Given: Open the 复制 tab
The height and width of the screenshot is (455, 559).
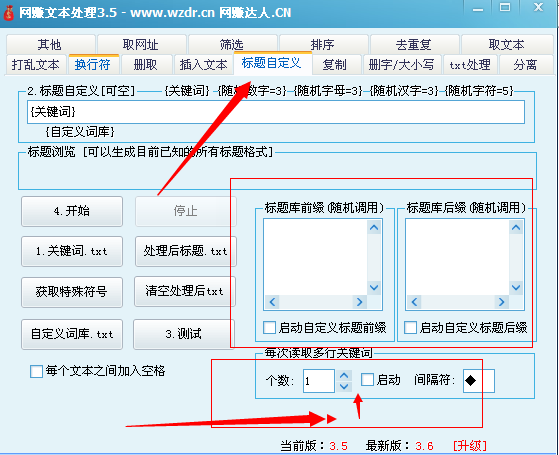Looking at the screenshot, I should [x=336, y=65].
